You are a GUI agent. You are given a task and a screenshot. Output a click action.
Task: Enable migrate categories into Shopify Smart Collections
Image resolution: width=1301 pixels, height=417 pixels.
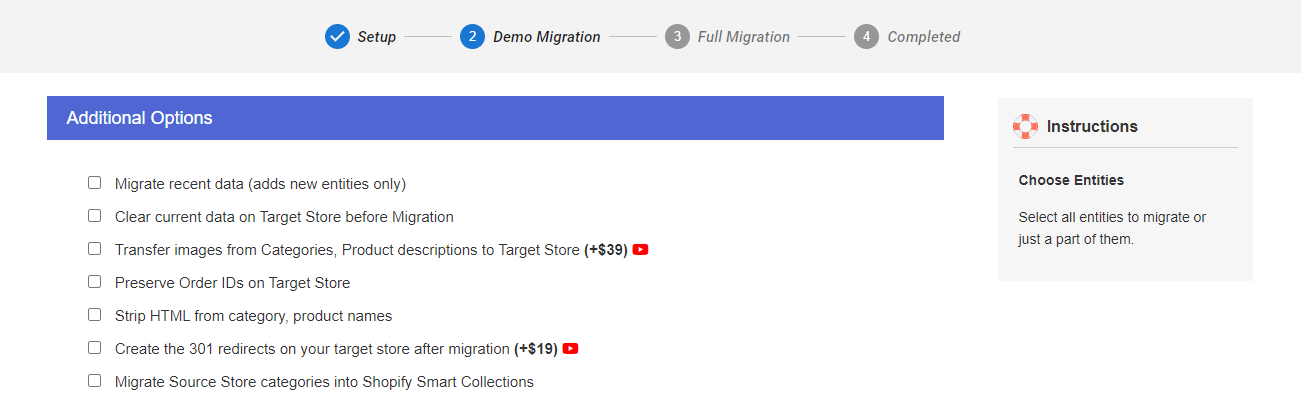point(94,381)
